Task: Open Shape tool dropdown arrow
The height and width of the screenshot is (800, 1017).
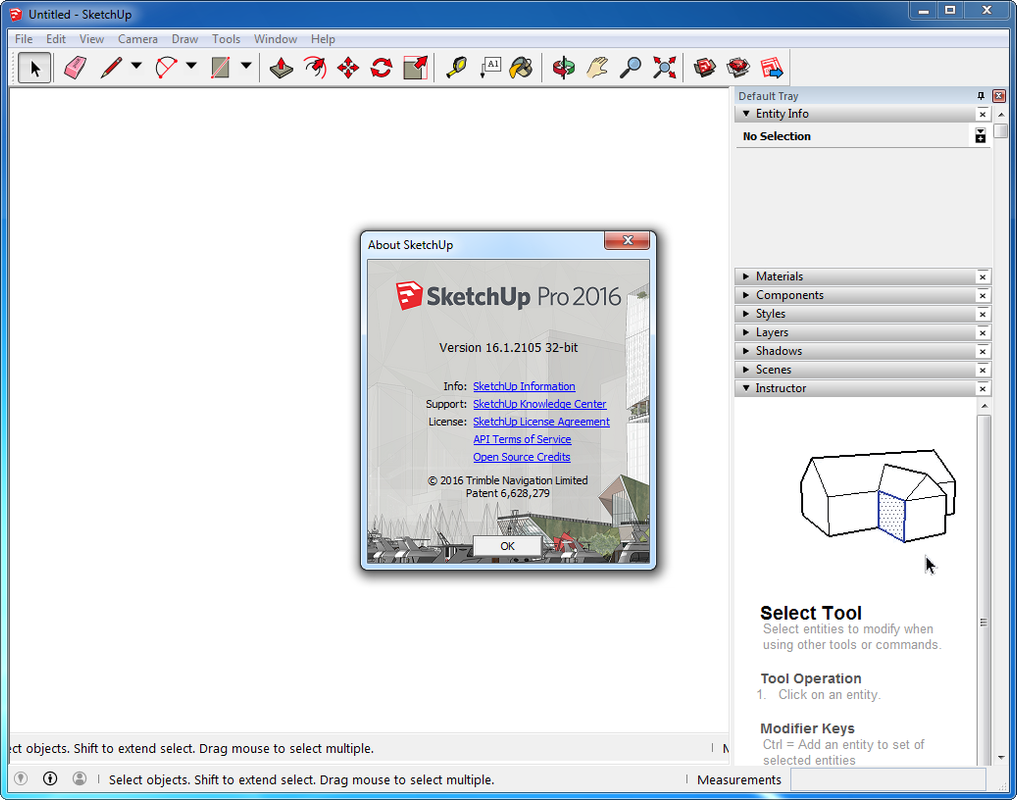Action: tap(246, 65)
